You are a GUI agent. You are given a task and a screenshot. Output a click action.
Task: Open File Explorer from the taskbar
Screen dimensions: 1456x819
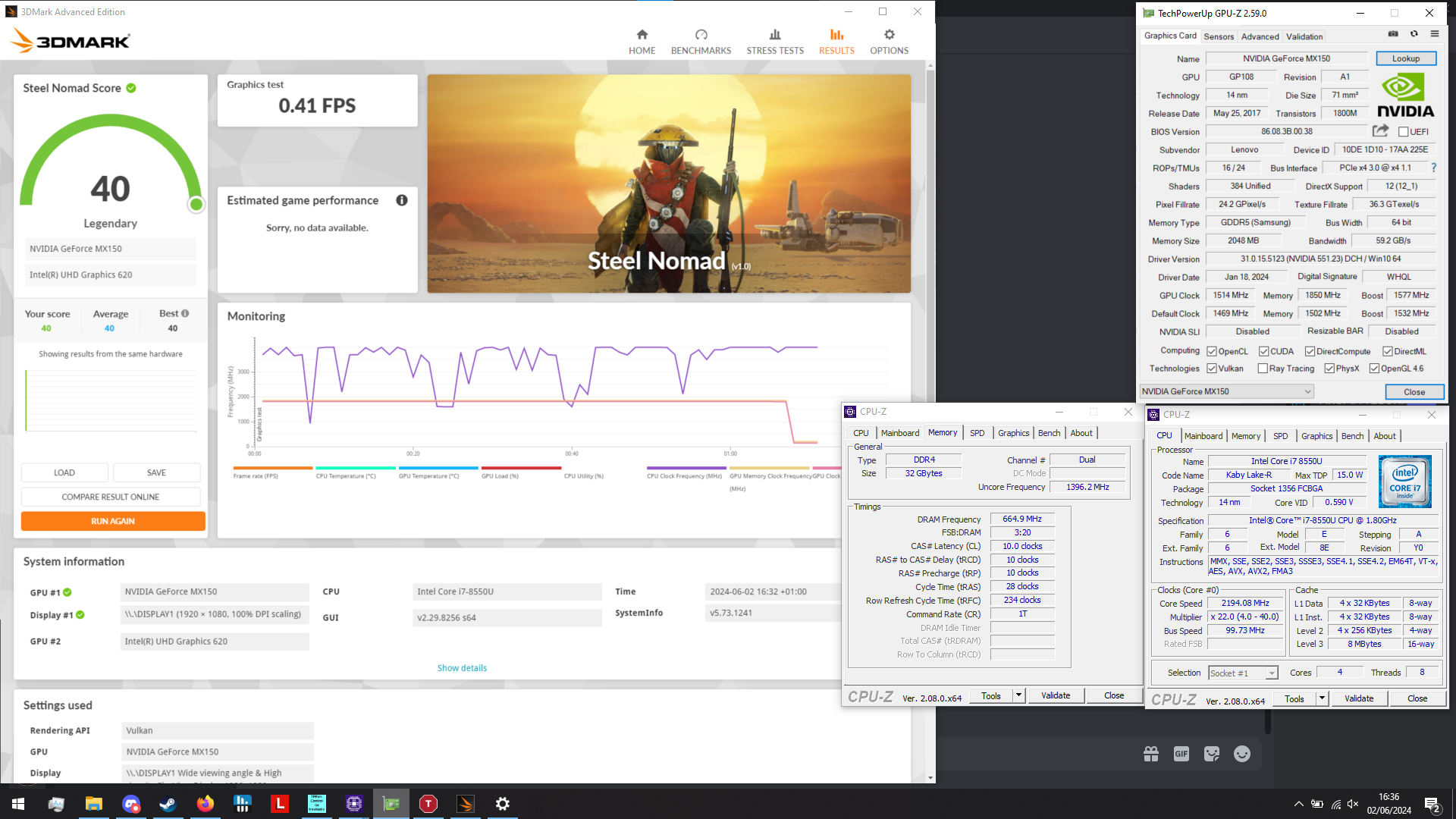(x=93, y=804)
